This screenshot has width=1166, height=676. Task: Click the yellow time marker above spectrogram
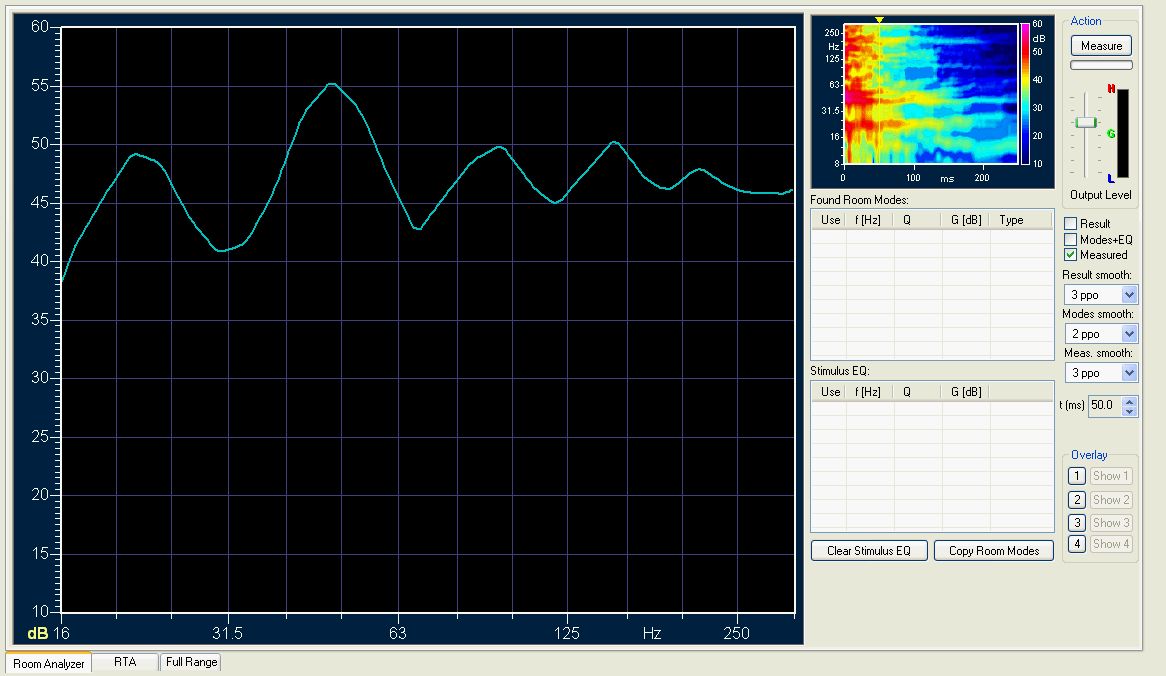[x=879, y=20]
